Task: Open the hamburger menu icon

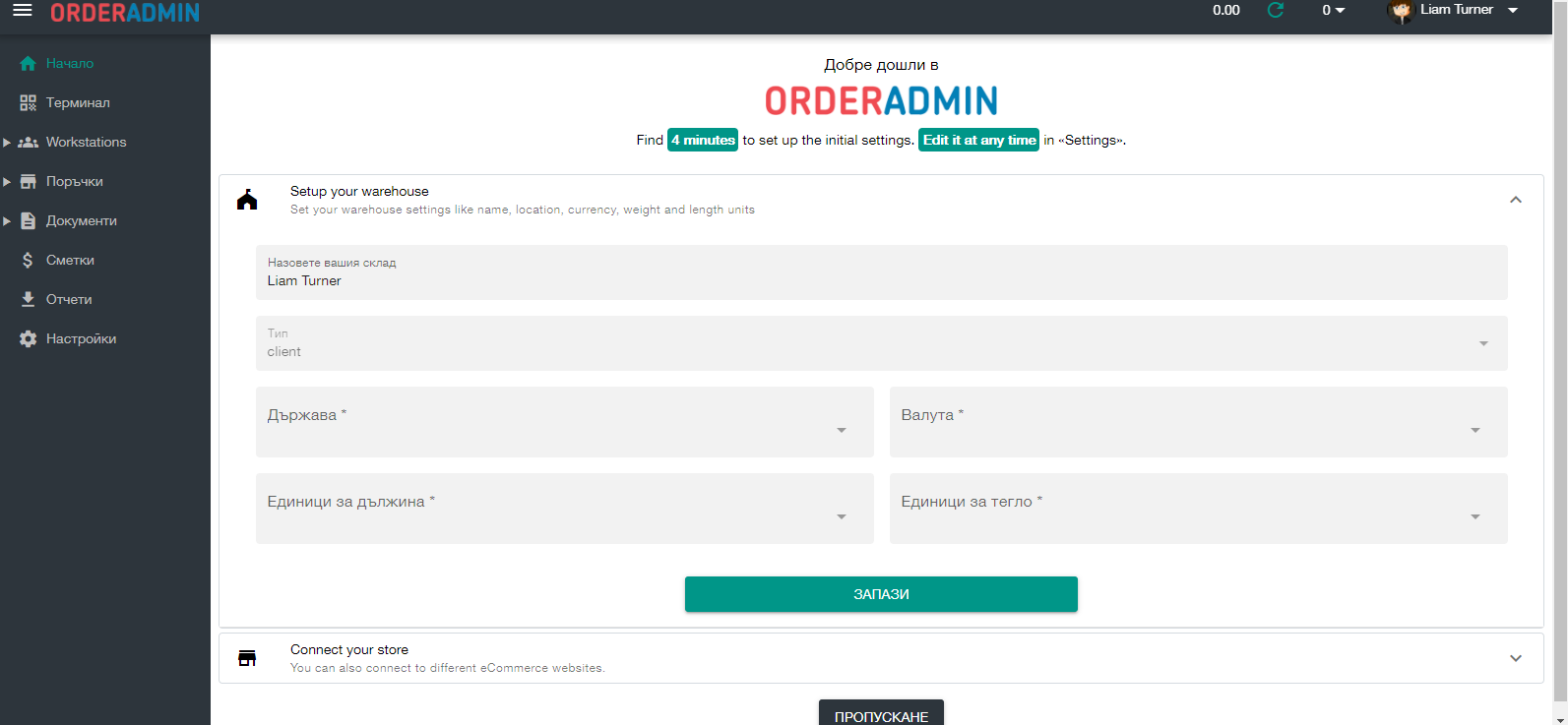Action: tap(22, 10)
